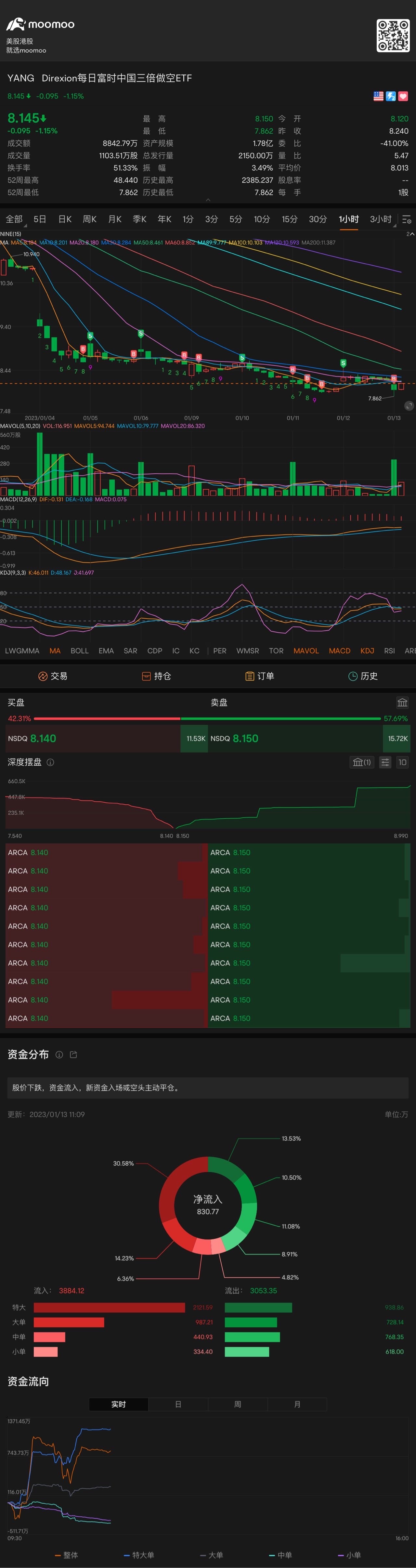
Task: Toggle the MA indicator
Action: 55,651
